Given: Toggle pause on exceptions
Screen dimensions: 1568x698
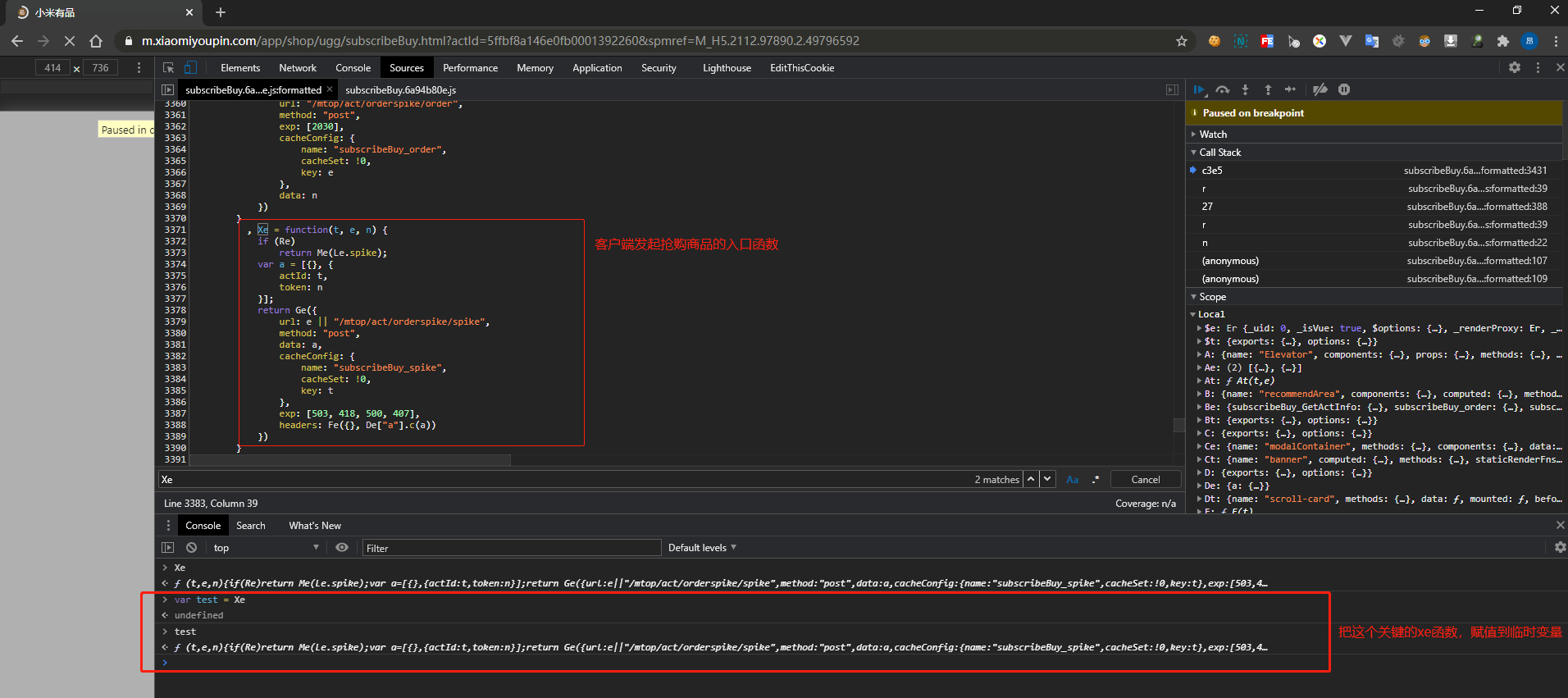Looking at the screenshot, I should [x=1344, y=89].
